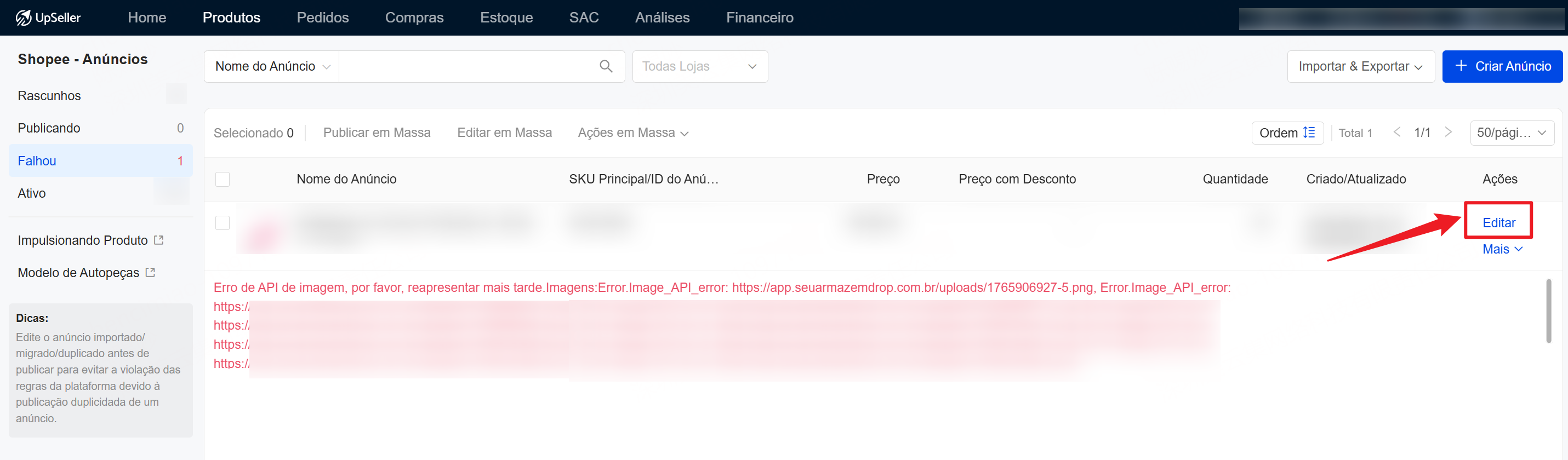This screenshot has width=1568, height=460.
Task: Expand the Ações em Massa menu
Action: click(632, 133)
